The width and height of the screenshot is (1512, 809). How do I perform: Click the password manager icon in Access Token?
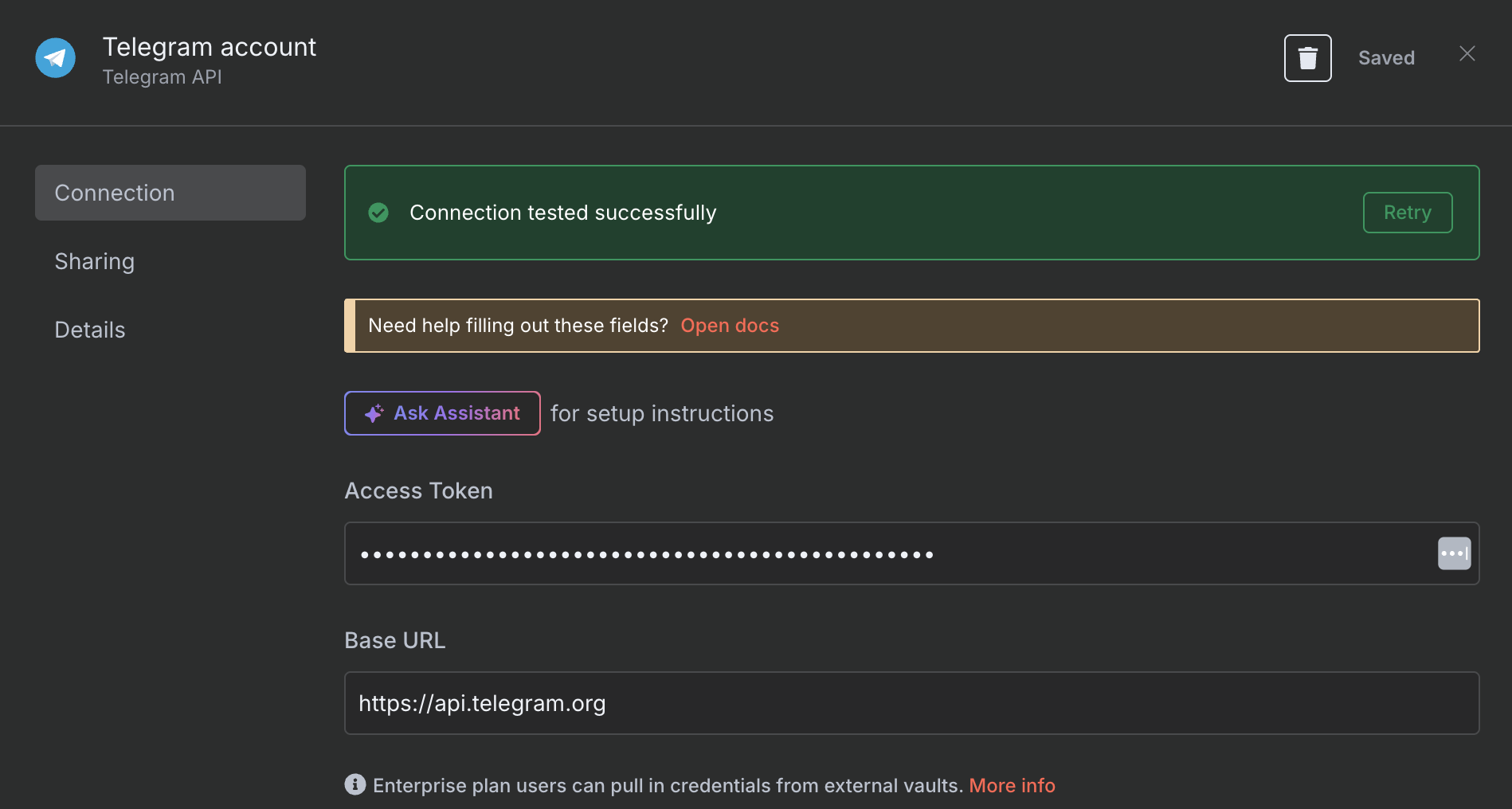pyautogui.click(x=1454, y=553)
